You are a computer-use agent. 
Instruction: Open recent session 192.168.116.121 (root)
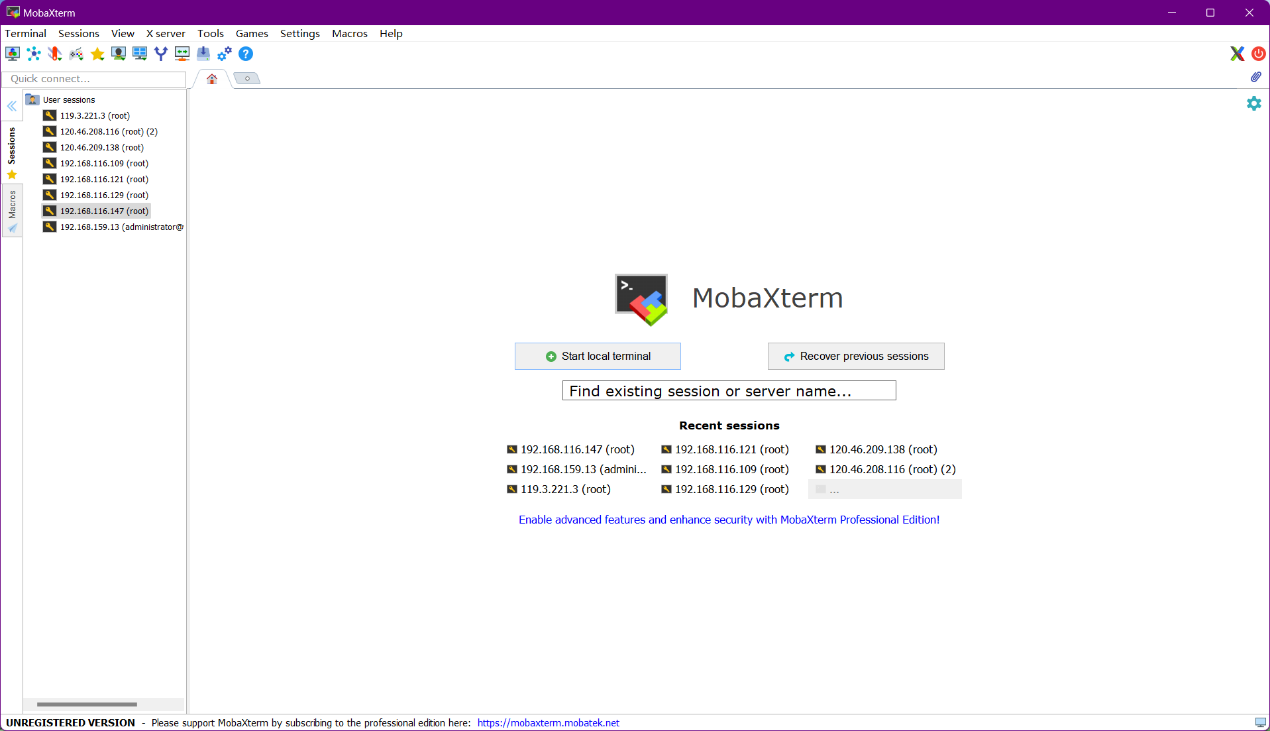coord(725,450)
